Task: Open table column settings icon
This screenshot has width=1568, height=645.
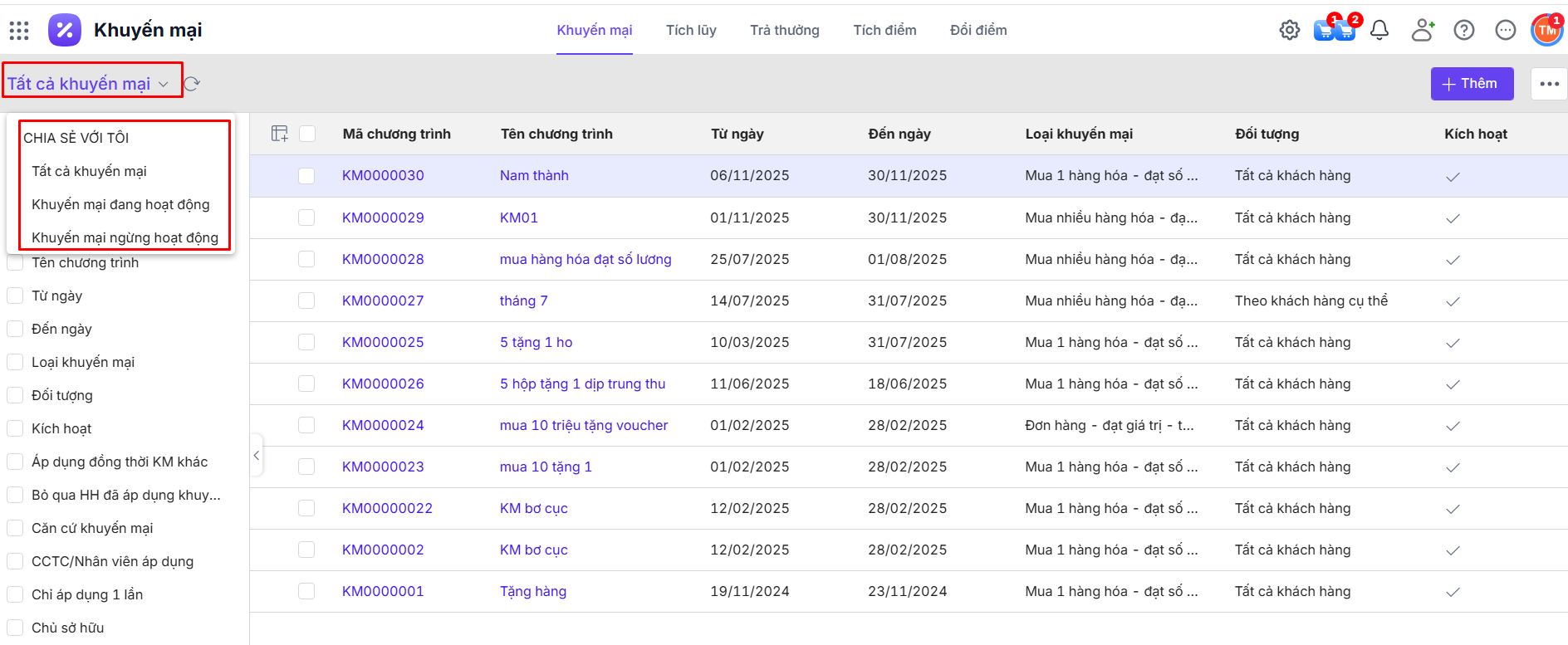Action: coord(280,134)
